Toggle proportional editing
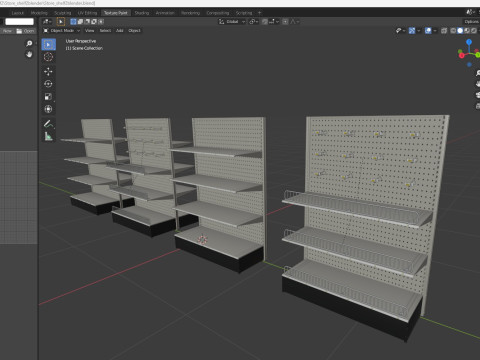Image resolution: width=480 pixels, height=360 pixels. click(x=285, y=22)
